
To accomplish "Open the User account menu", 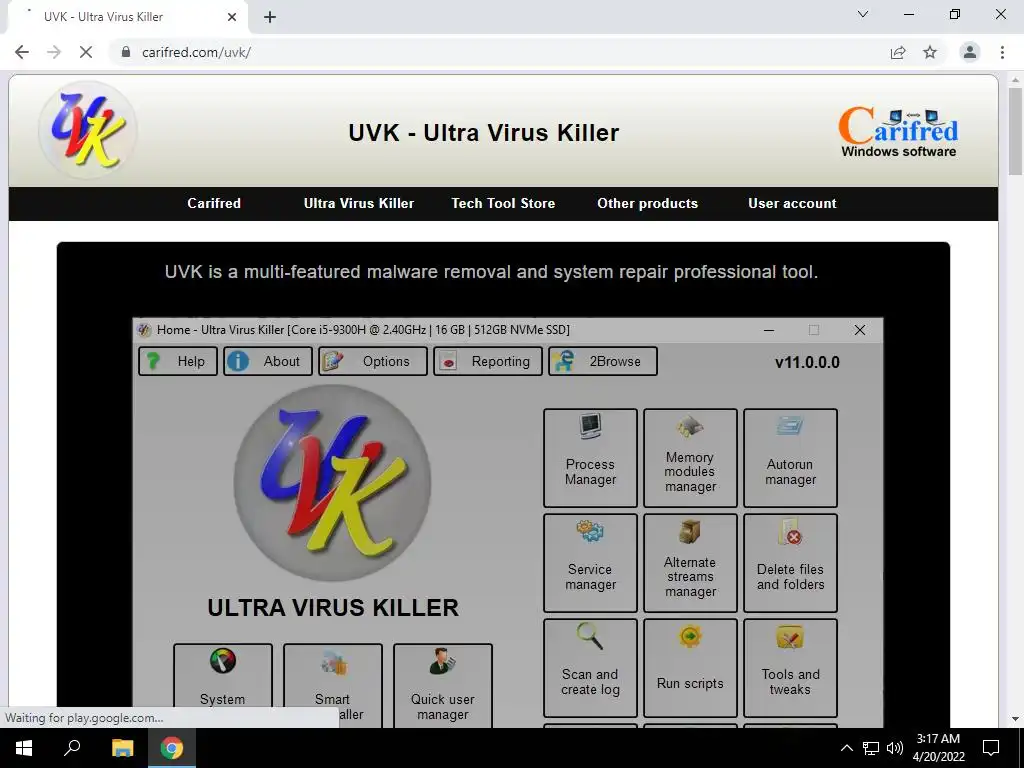I will tap(792, 203).
